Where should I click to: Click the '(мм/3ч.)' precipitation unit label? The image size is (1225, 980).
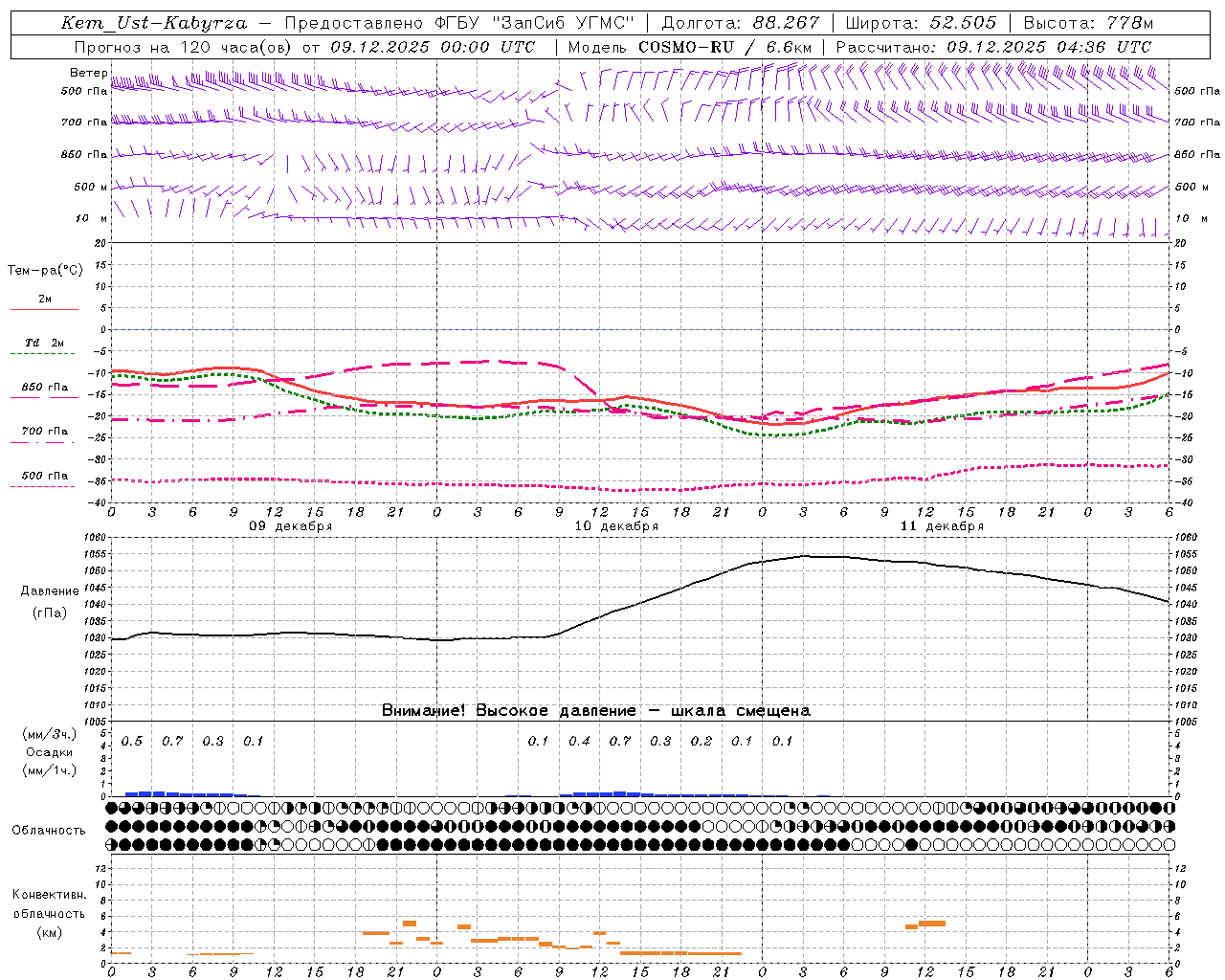click(x=50, y=734)
